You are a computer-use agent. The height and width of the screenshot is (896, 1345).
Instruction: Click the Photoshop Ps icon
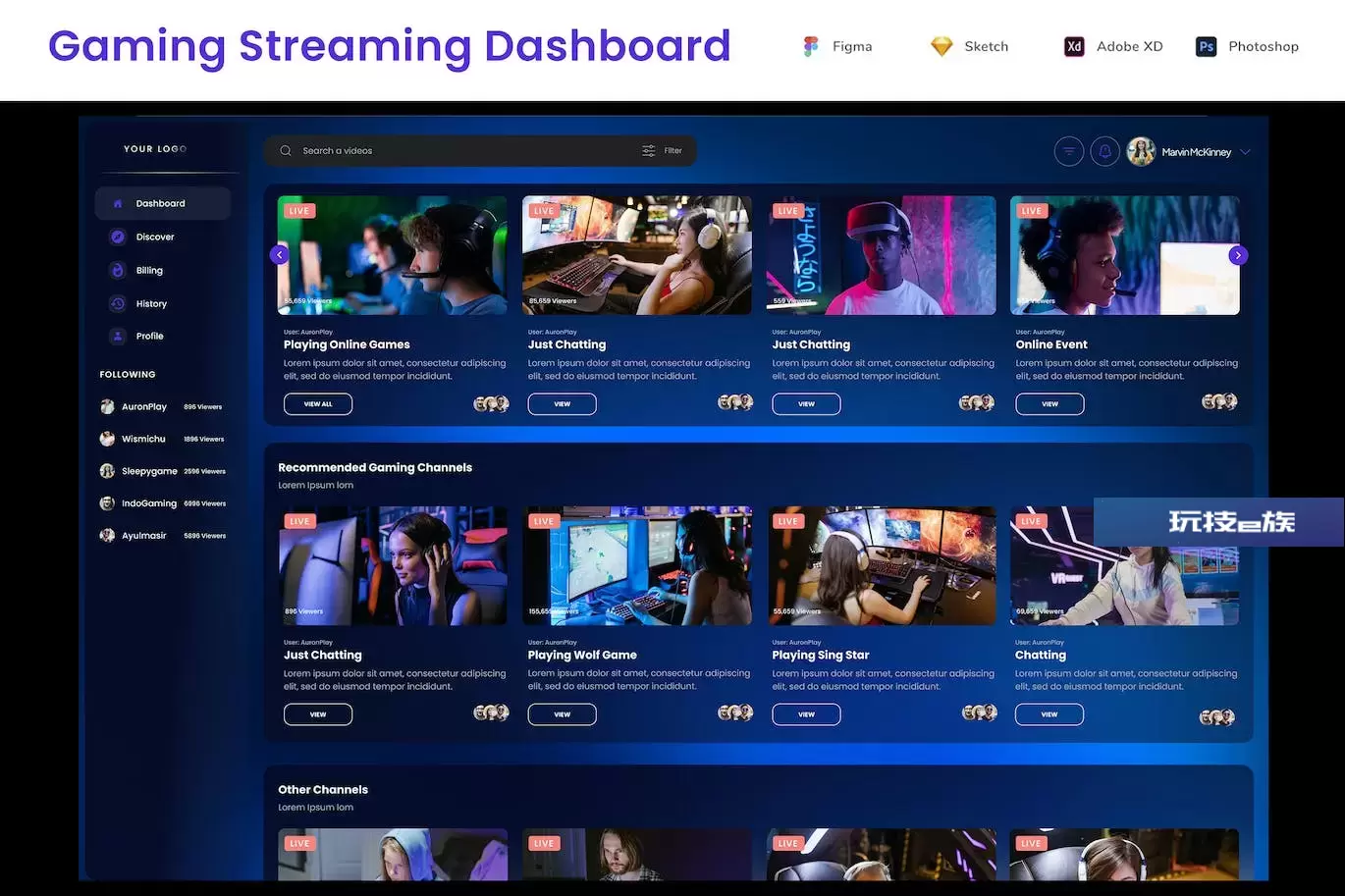tap(1206, 46)
